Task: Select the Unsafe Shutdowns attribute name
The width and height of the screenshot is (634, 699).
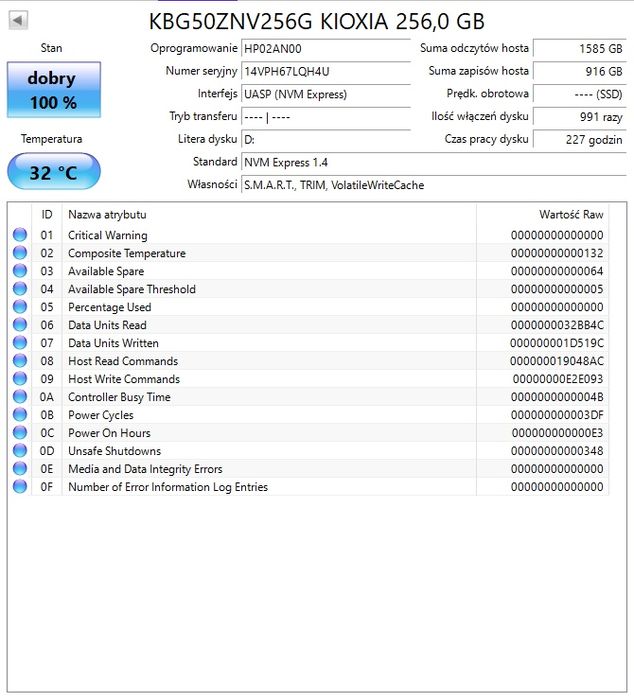Action: click(x=114, y=451)
